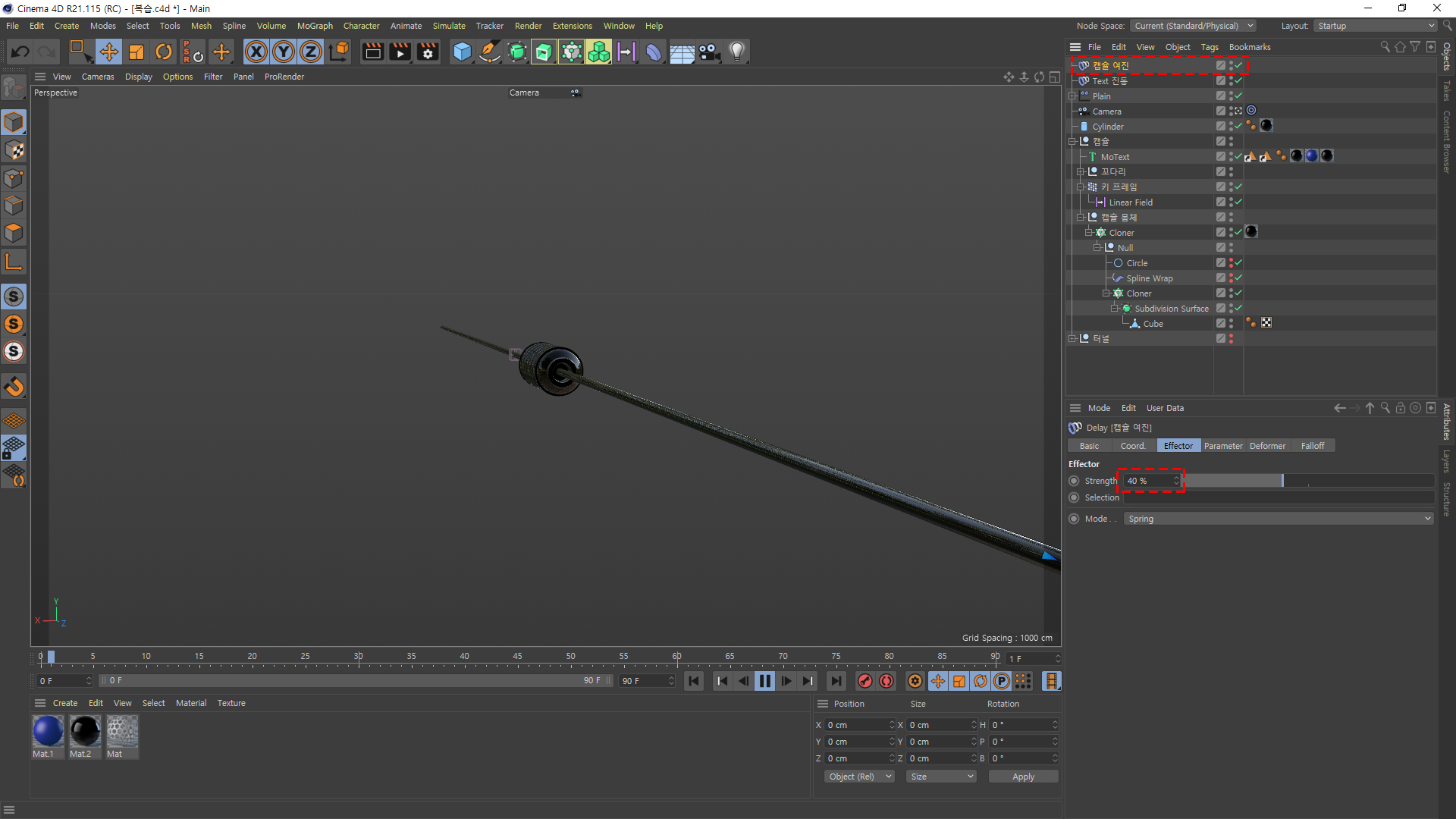Open the Edit Render Settings icon

pyautogui.click(x=428, y=52)
